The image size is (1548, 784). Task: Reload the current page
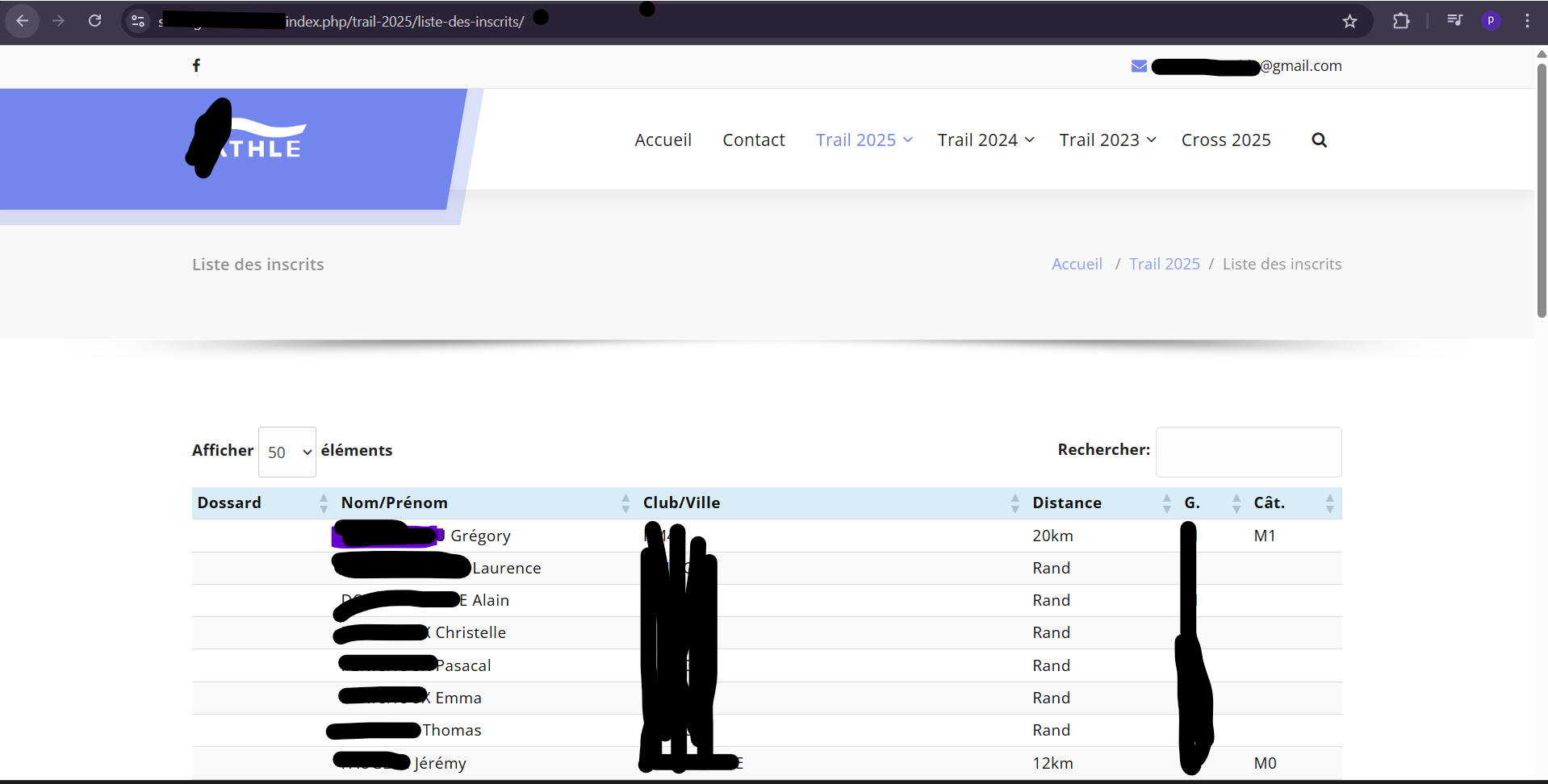[x=94, y=20]
